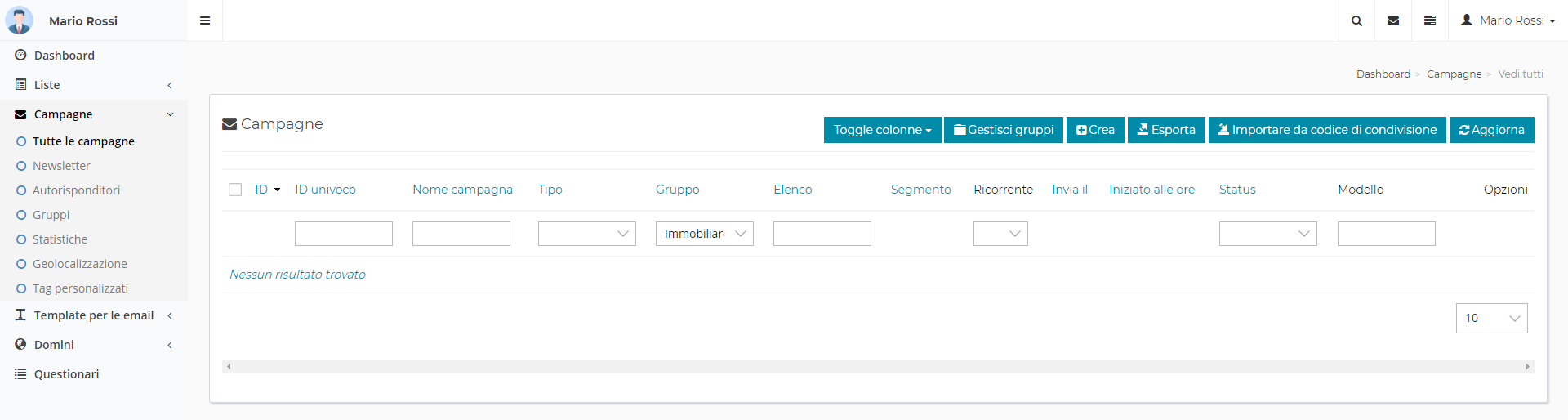Open the page size dropdown showing 10
The width and height of the screenshot is (1568, 420).
click(1491, 318)
